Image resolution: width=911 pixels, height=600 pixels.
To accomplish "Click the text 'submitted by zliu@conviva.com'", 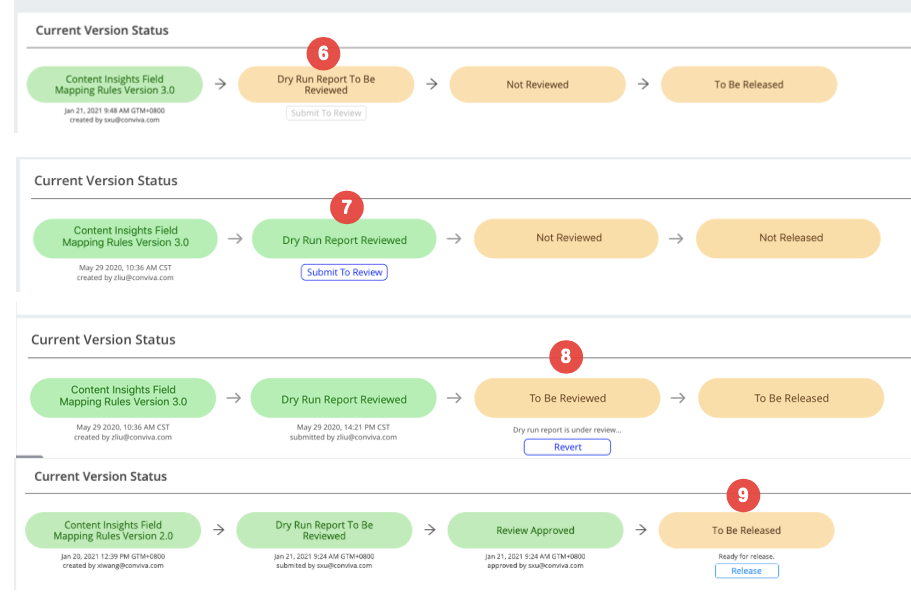I will click(x=343, y=437).
